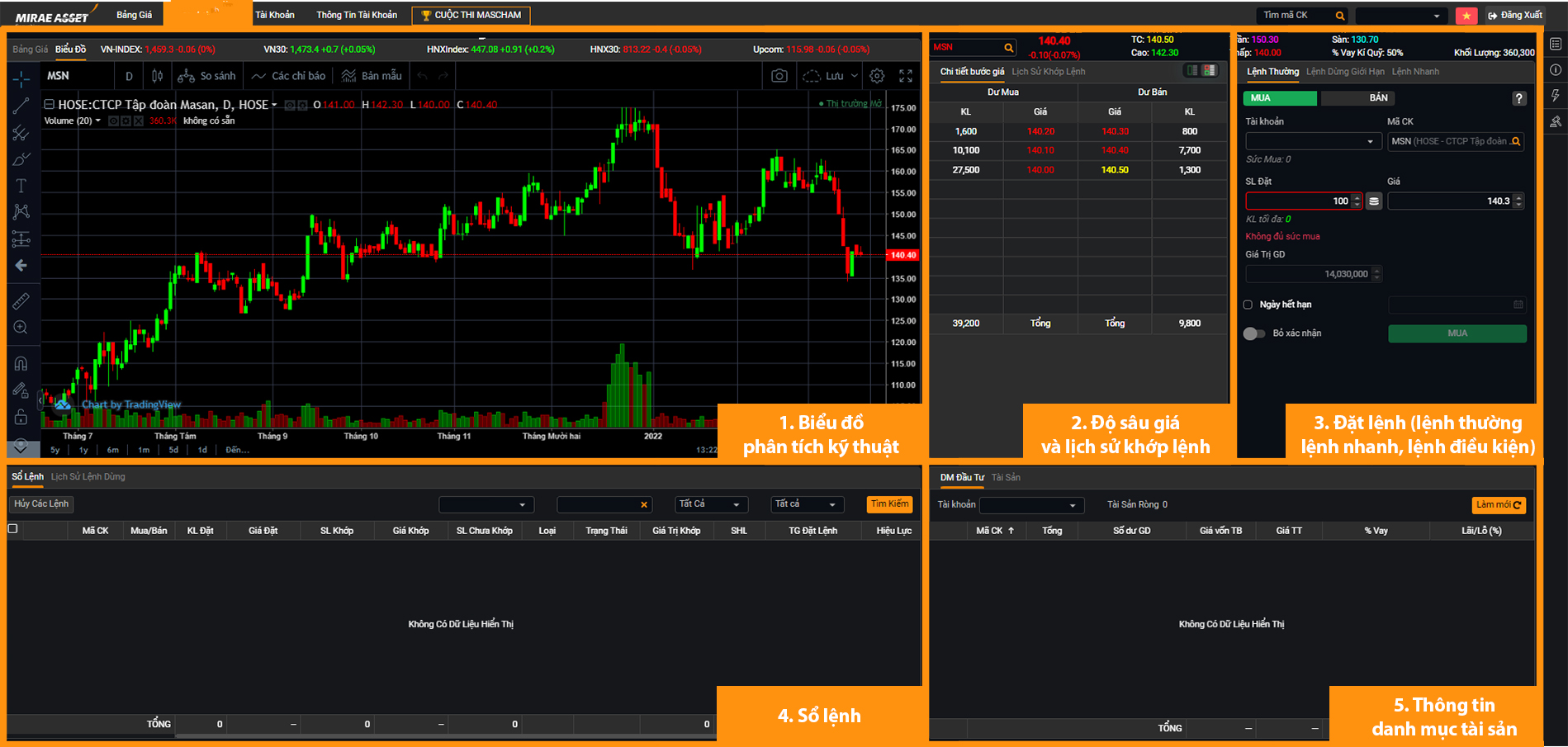This screenshot has height=747, width=1568.
Task: Enable the Ngày hết hạn checkbox
Action: point(1248,305)
